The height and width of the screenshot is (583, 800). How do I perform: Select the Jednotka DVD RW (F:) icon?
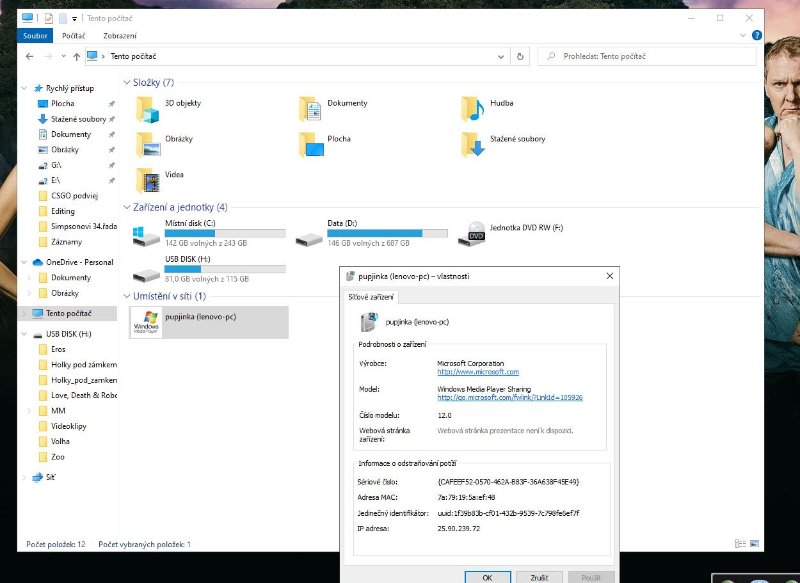coord(471,234)
